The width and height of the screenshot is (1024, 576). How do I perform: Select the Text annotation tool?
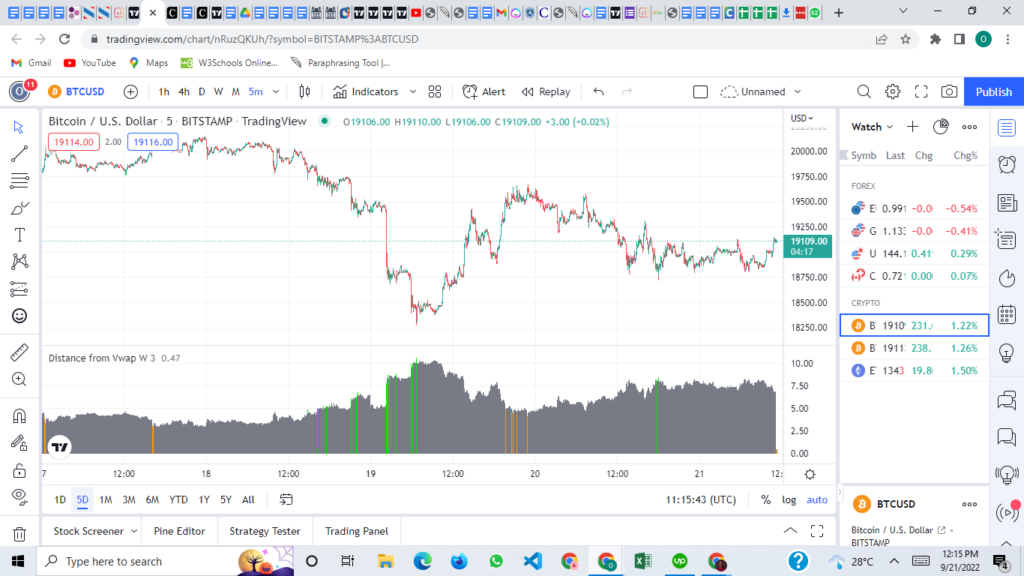[x=19, y=235]
